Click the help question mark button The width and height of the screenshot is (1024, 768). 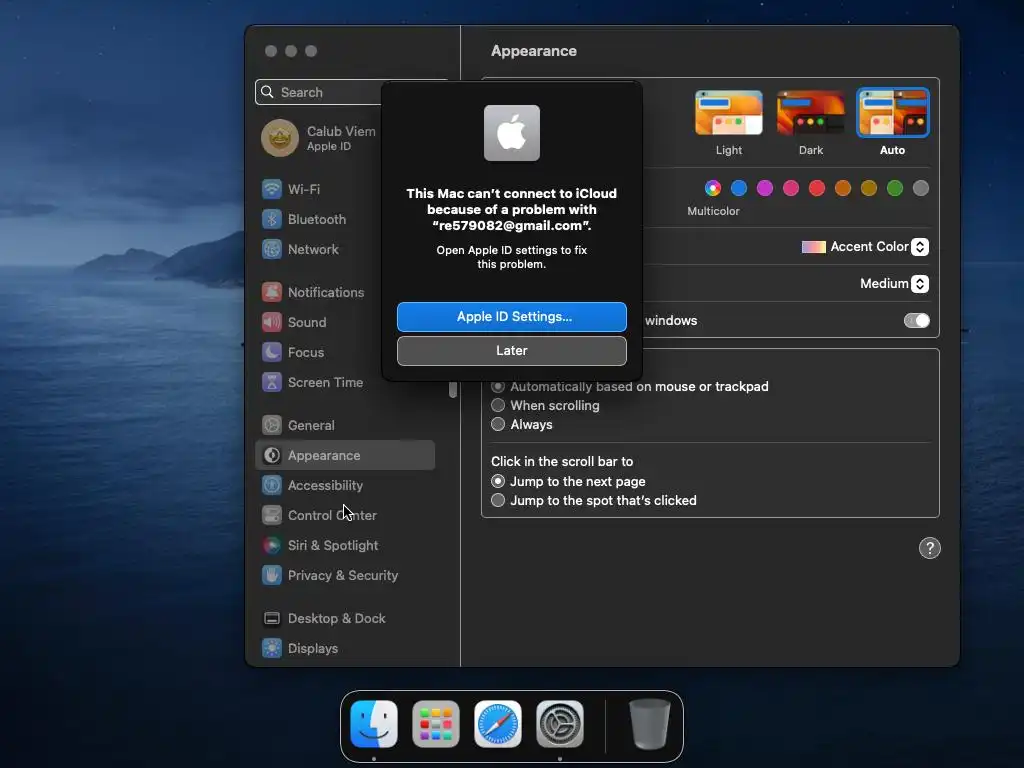coord(930,549)
